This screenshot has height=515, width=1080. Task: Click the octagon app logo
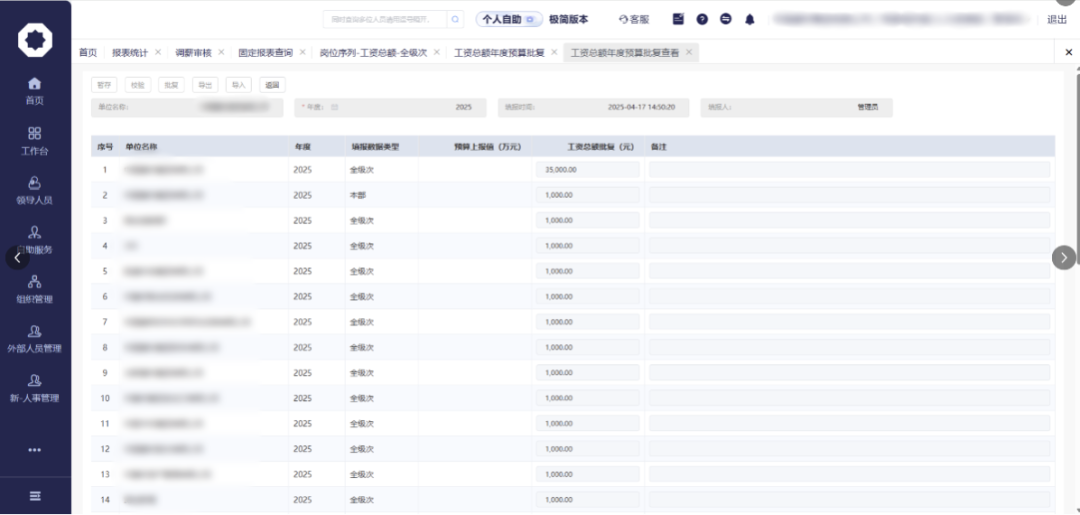tap(34, 40)
